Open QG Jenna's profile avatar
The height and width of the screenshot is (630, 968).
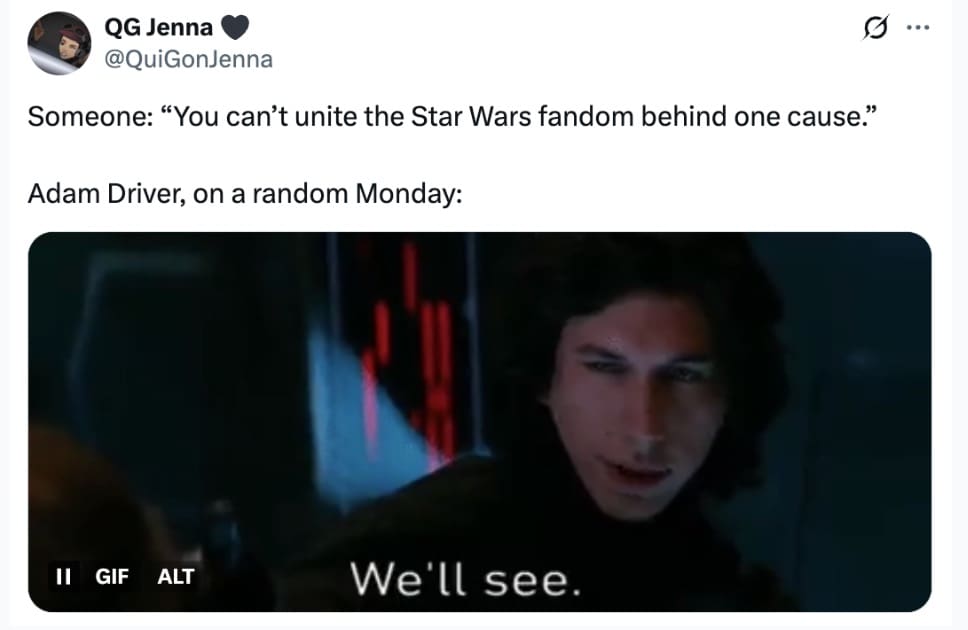pos(59,43)
